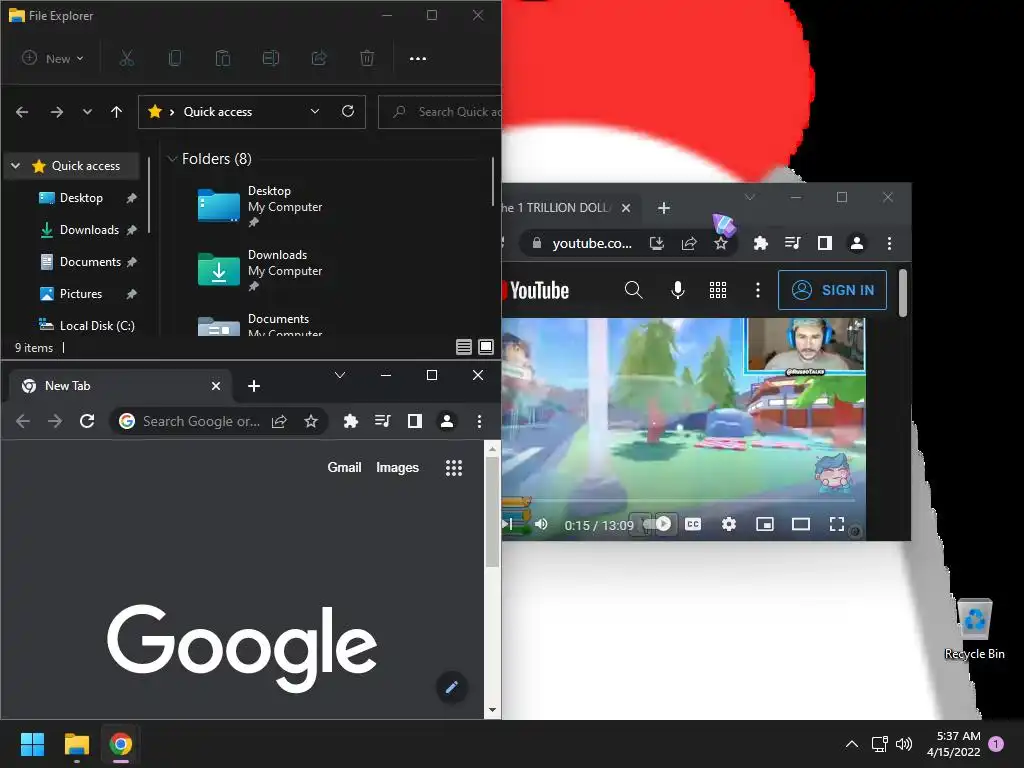
Task: Collapse the Quick access tree node
Action: (16, 166)
